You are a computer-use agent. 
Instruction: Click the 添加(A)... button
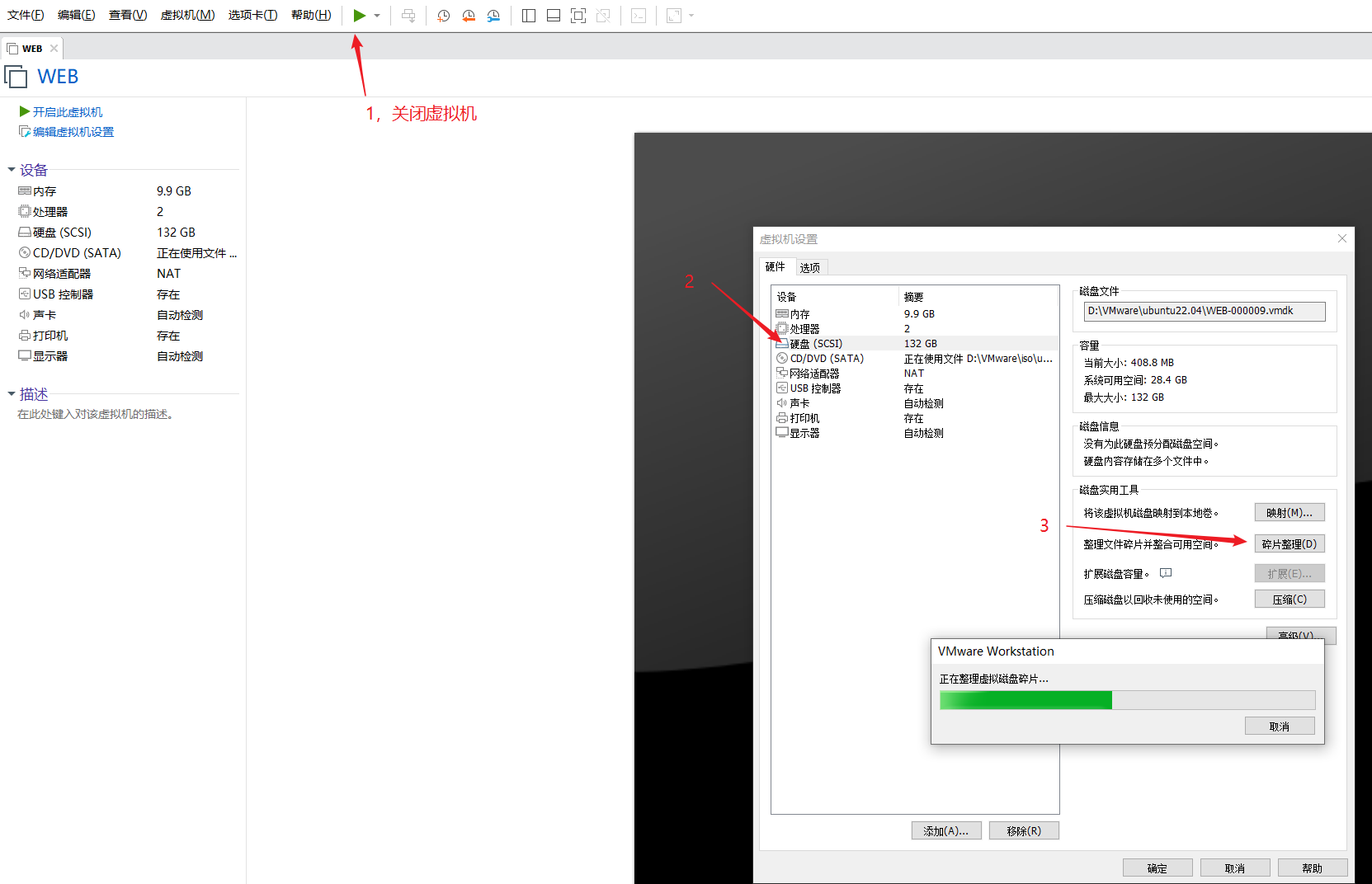[946, 830]
